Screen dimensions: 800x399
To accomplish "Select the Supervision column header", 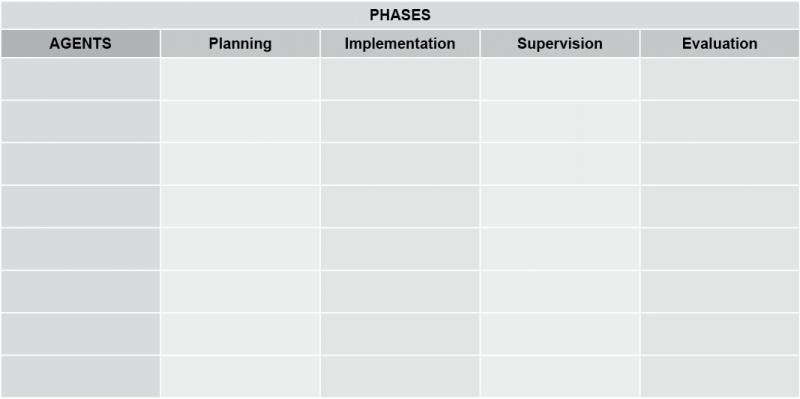I will pos(560,43).
